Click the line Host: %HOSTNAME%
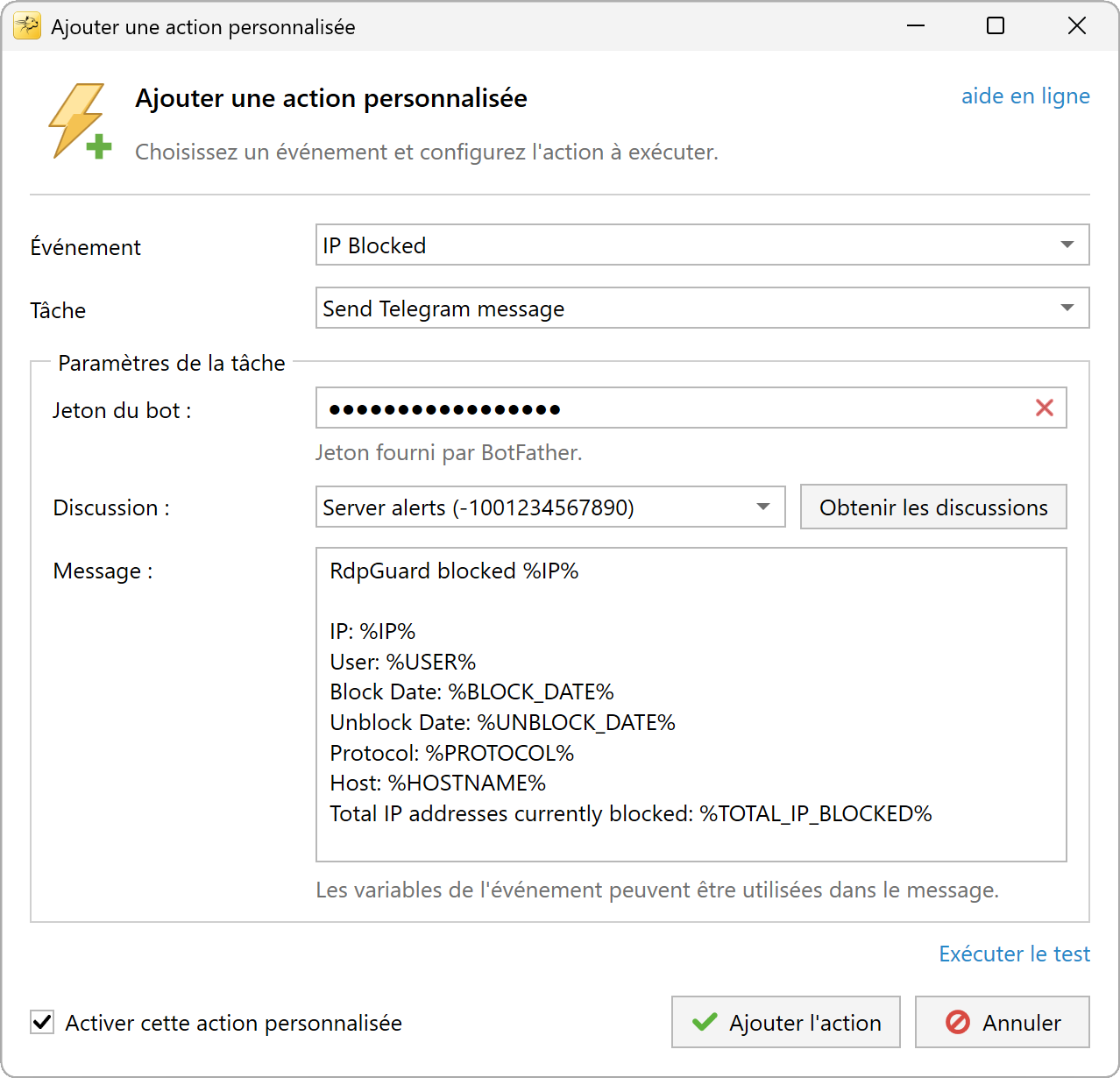Image resolution: width=1120 pixels, height=1078 pixels. pos(437,783)
